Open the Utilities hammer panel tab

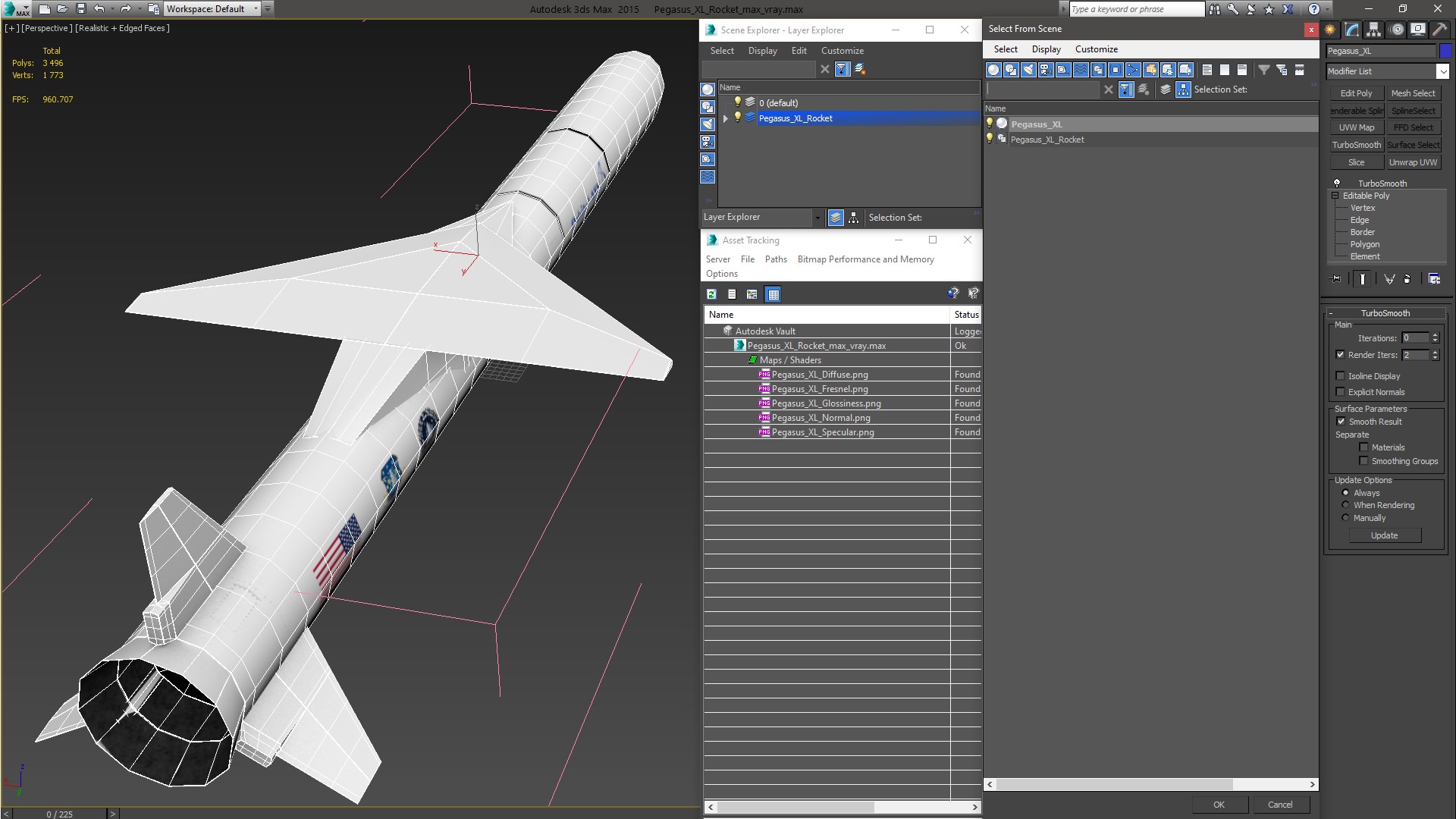[x=1439, y=30]
